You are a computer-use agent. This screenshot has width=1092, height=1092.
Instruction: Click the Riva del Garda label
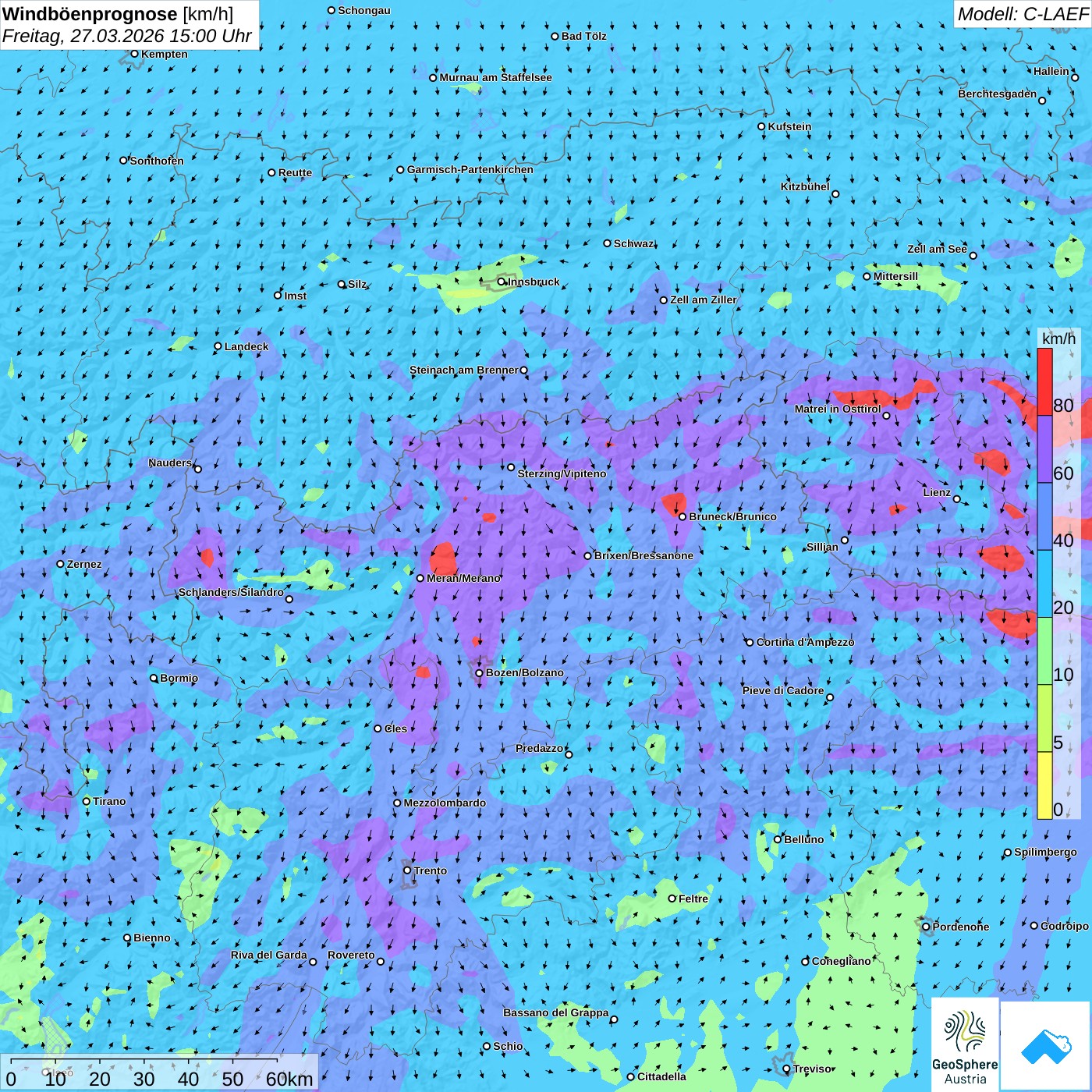coord(269,955)
